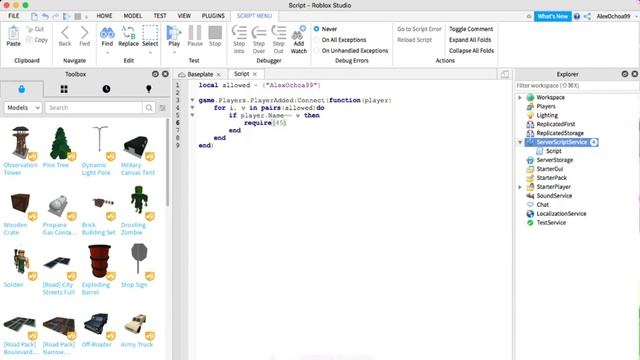Click the Filter workspace field
This screenshot has width=640, height=360.
576,86
